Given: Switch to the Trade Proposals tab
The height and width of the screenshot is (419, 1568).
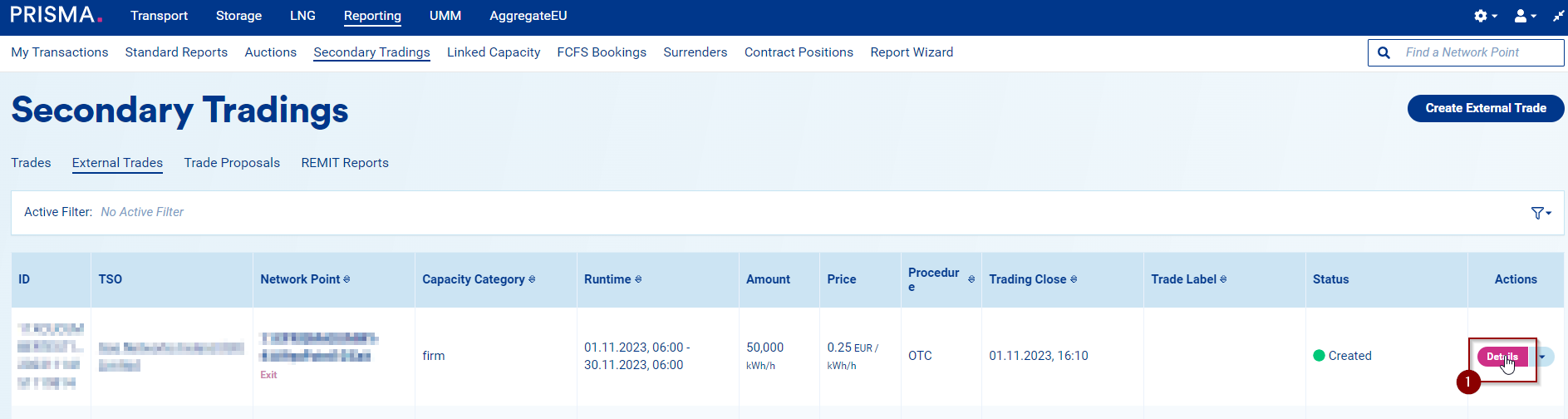Looking at the screenshot, I should point(232,163).
